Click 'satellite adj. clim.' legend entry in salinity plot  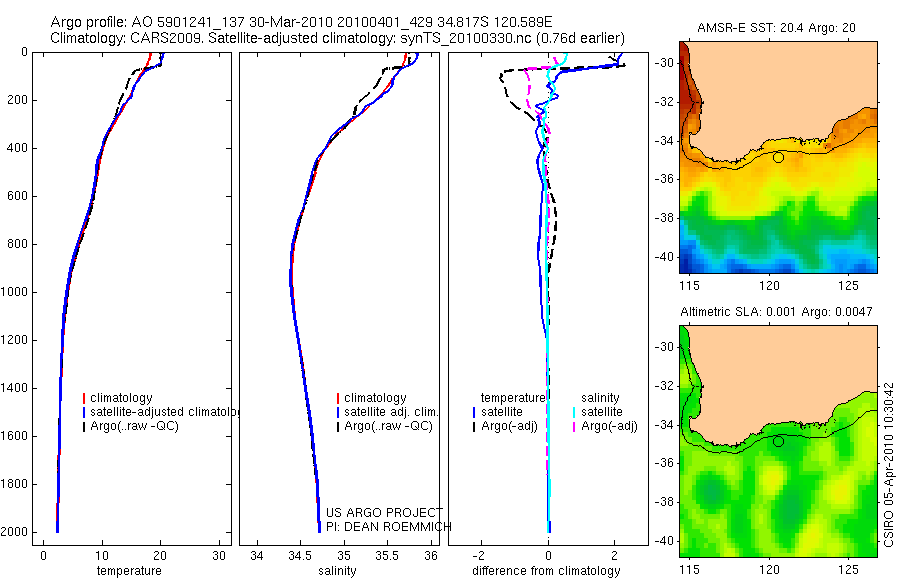point(387,412)
